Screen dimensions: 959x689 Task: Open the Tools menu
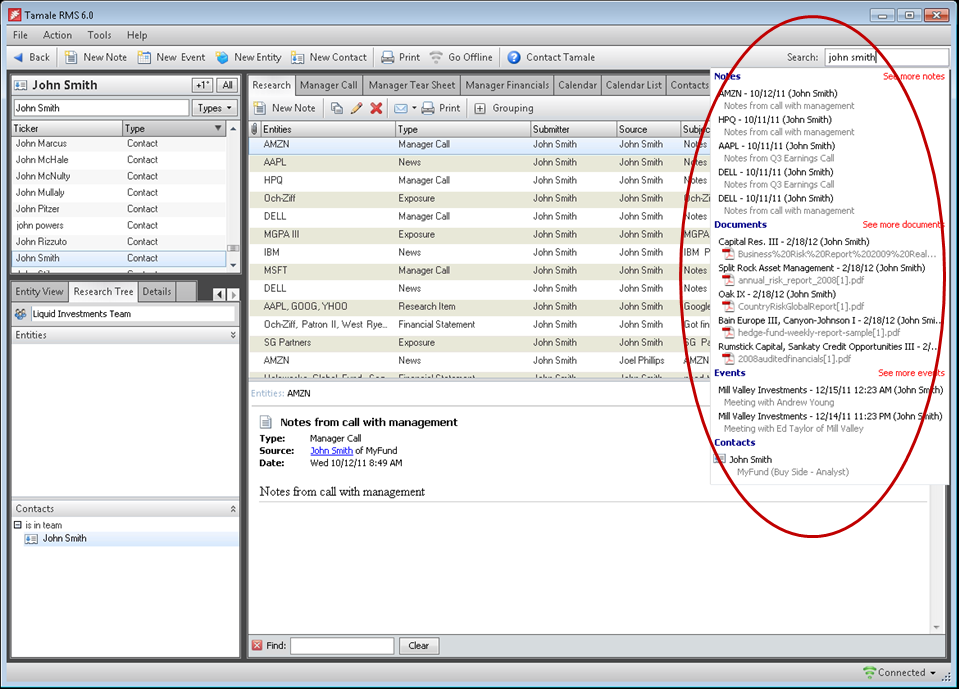pos(99,35)
